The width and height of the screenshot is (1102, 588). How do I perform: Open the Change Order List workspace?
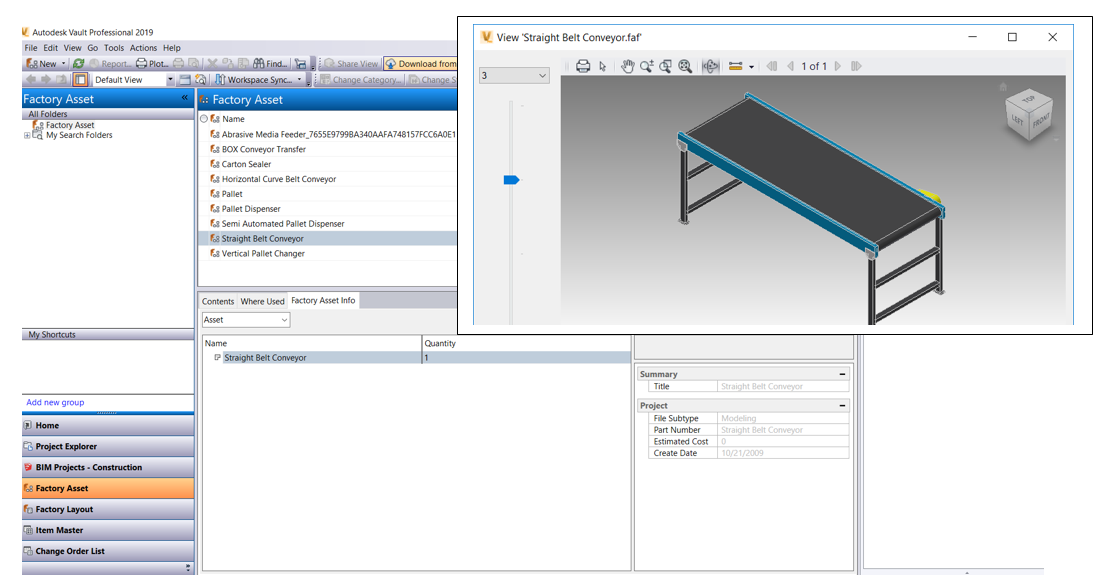click(x=108, y=551)
